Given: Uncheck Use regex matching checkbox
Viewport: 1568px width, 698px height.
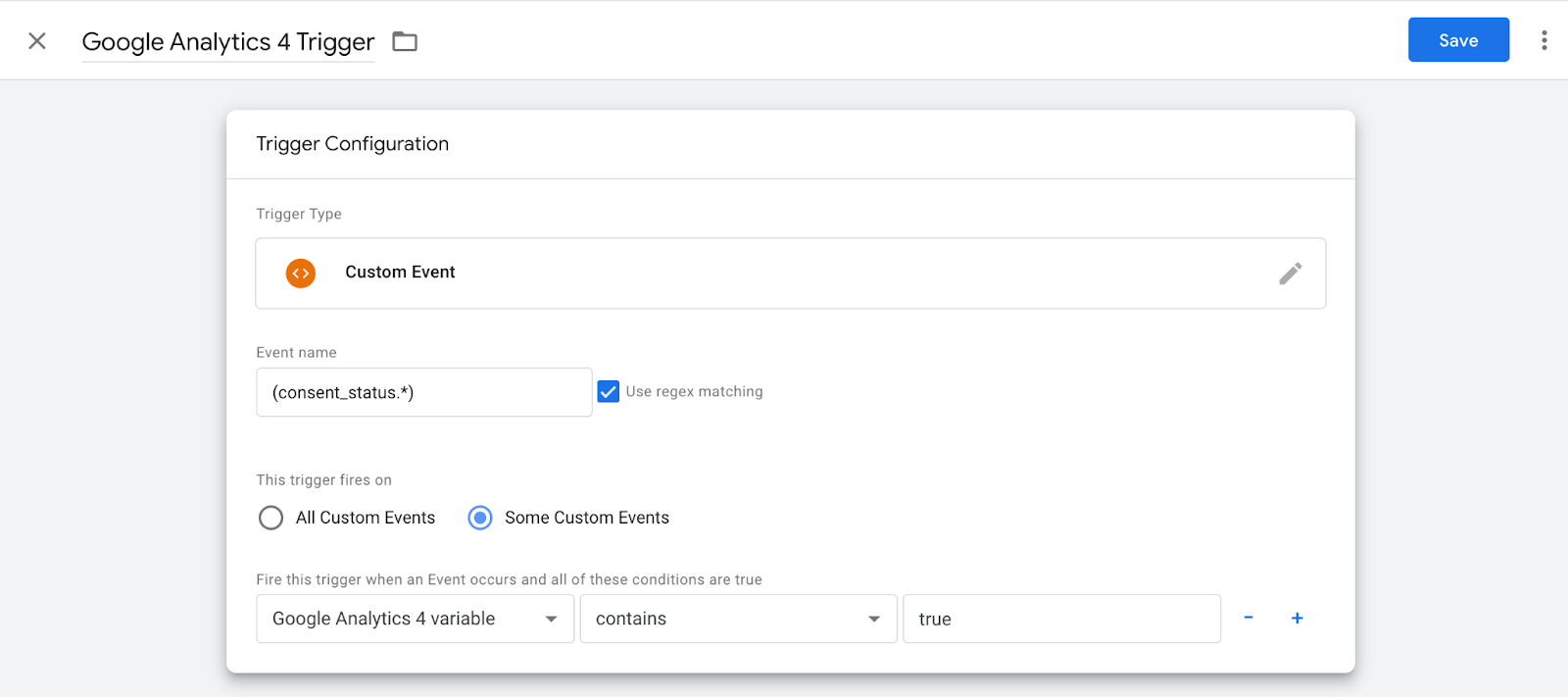Looking at the screenshot, I should tap(609, 392).
